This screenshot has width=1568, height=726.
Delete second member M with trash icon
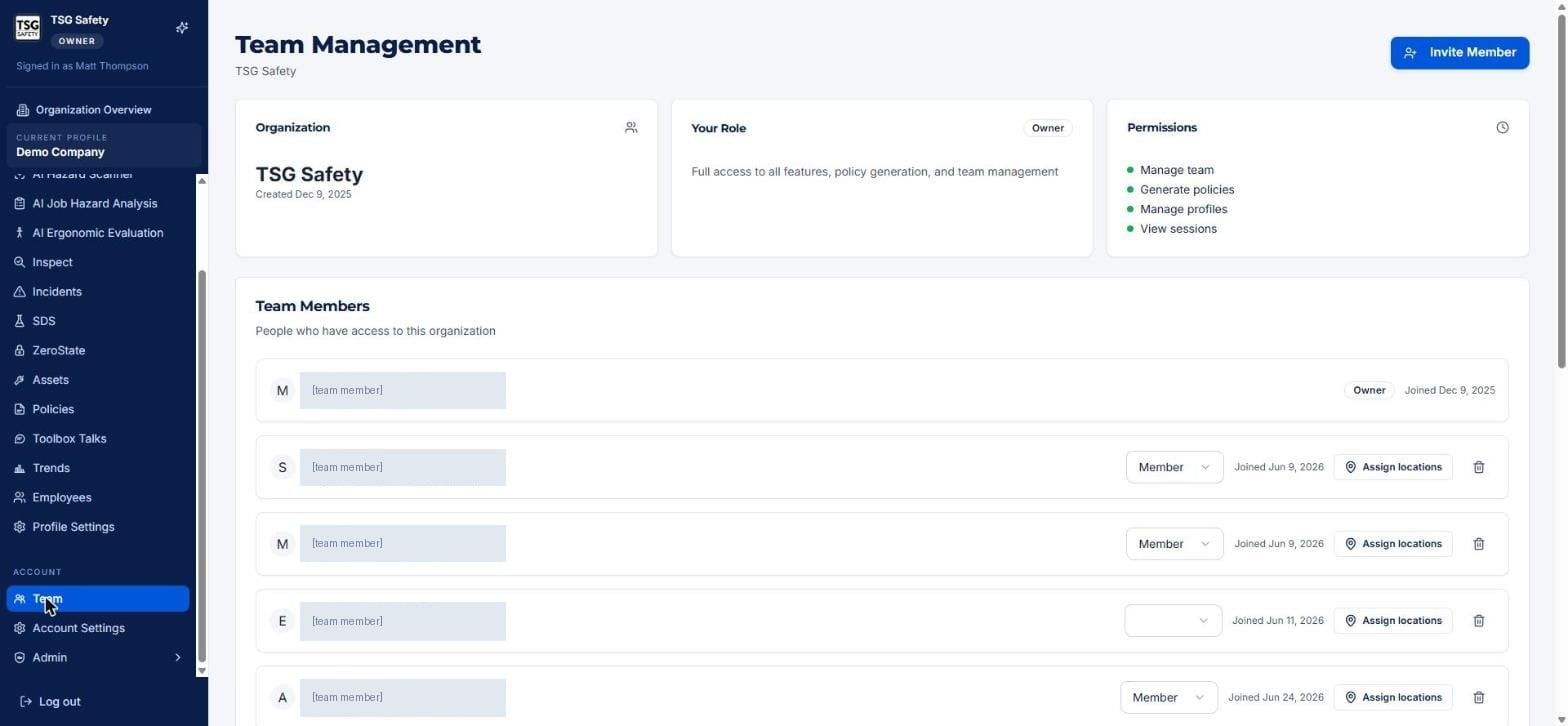click(x=1479, y=544)
